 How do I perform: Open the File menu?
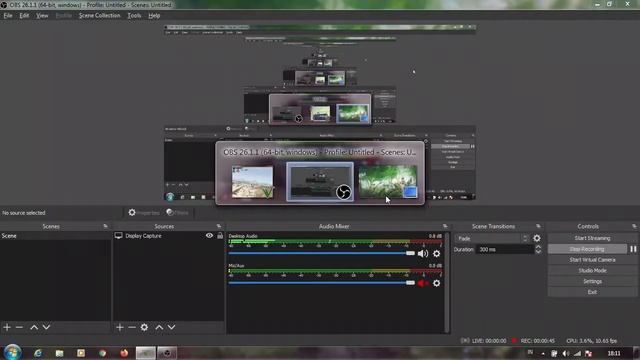8,16
